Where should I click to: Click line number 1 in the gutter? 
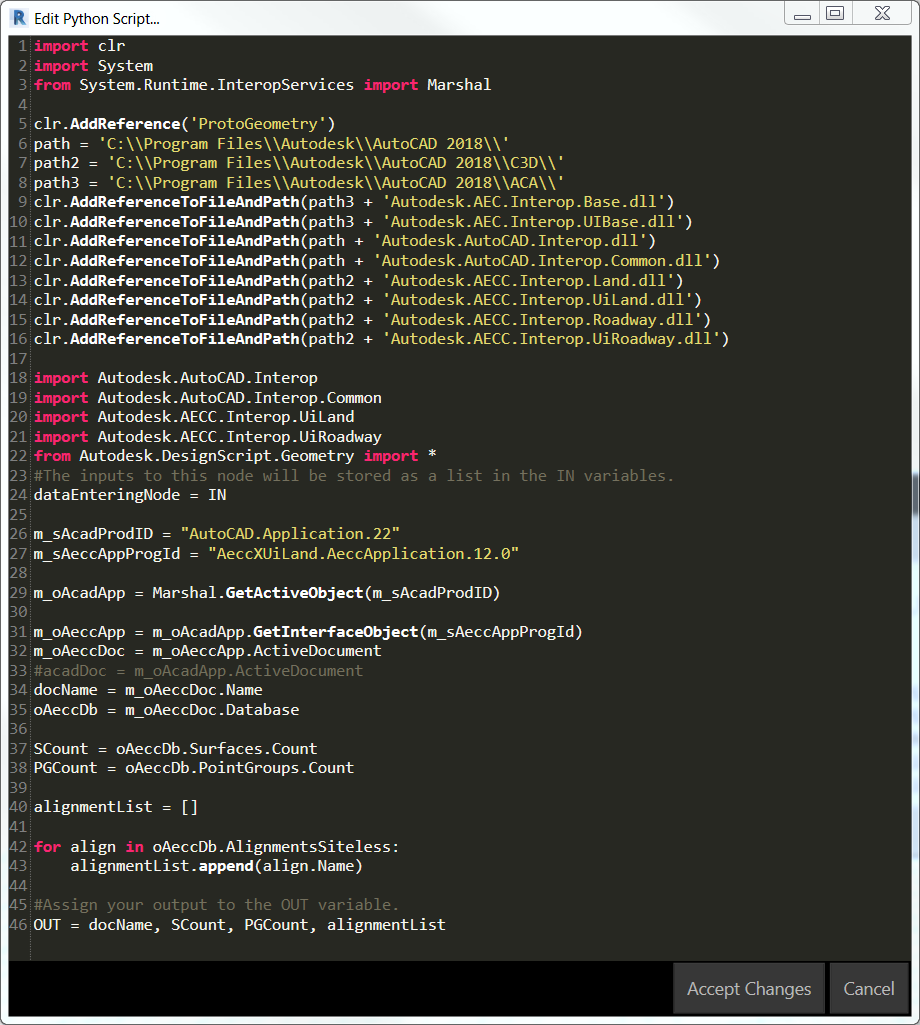21,45
